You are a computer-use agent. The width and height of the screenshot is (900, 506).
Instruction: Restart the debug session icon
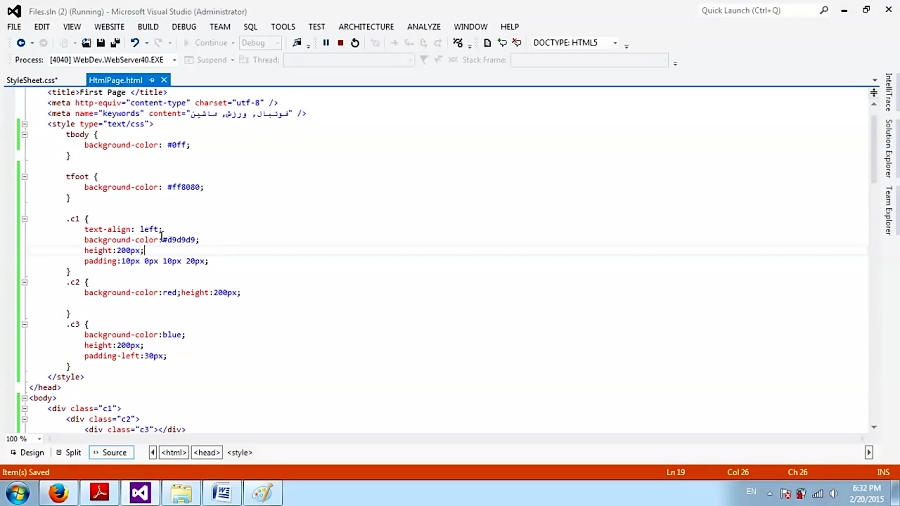[x=355, y=43]
